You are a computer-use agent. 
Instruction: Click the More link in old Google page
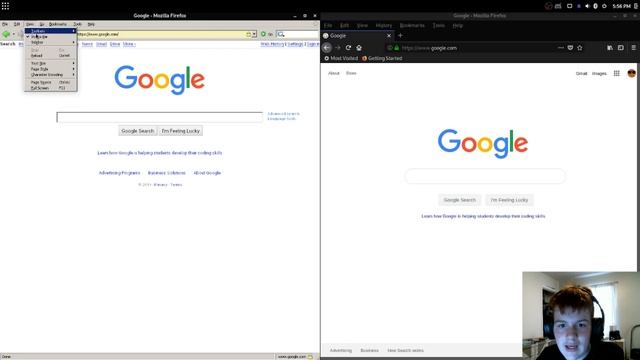(129, 44)
